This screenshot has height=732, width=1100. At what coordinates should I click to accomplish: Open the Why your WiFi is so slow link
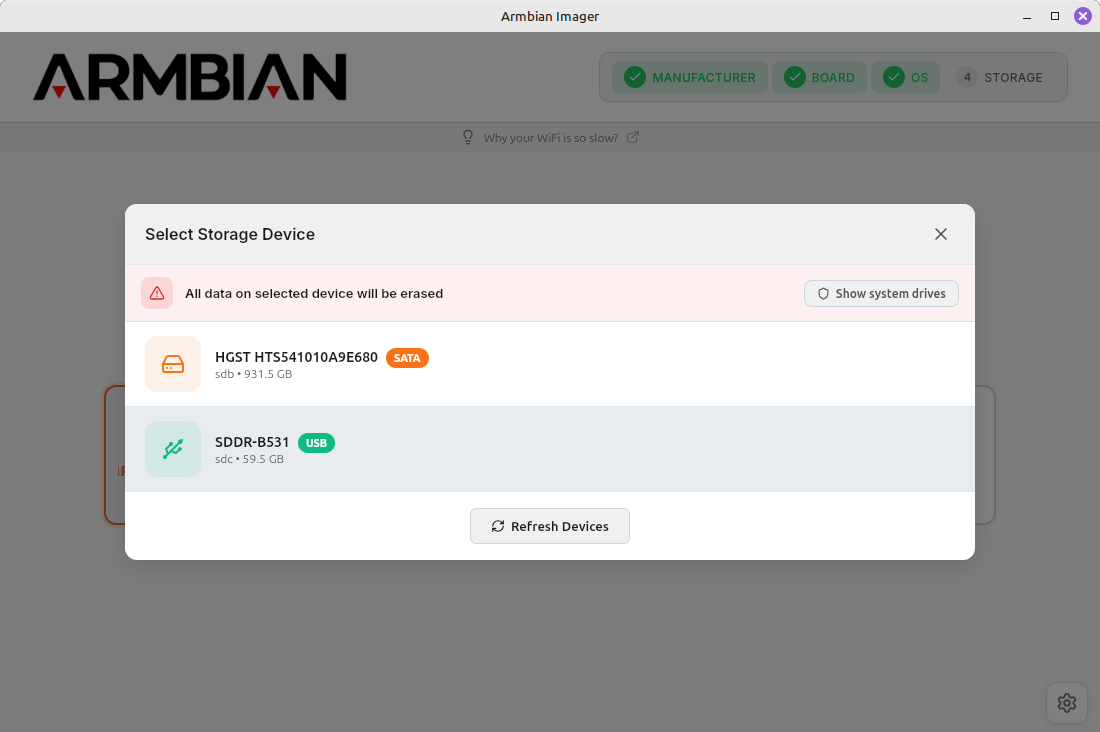tap(551, 137)
